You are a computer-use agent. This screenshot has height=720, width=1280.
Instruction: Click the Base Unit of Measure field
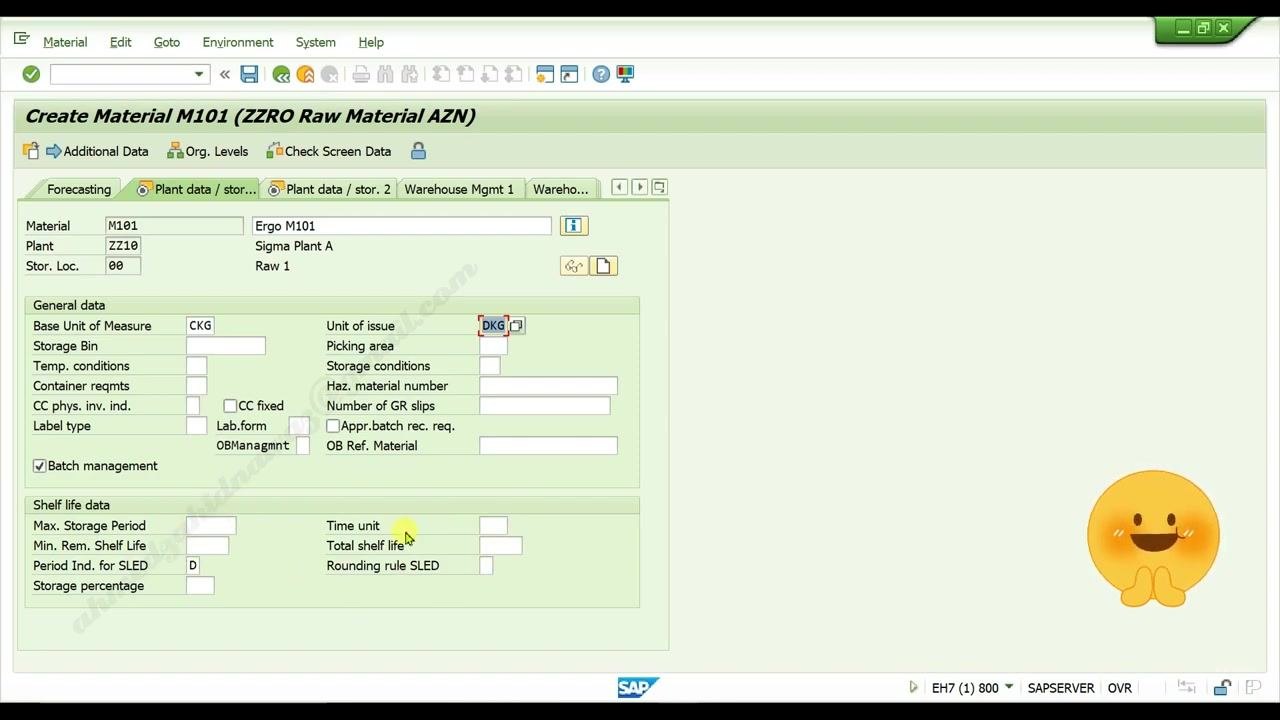(200, 326)
